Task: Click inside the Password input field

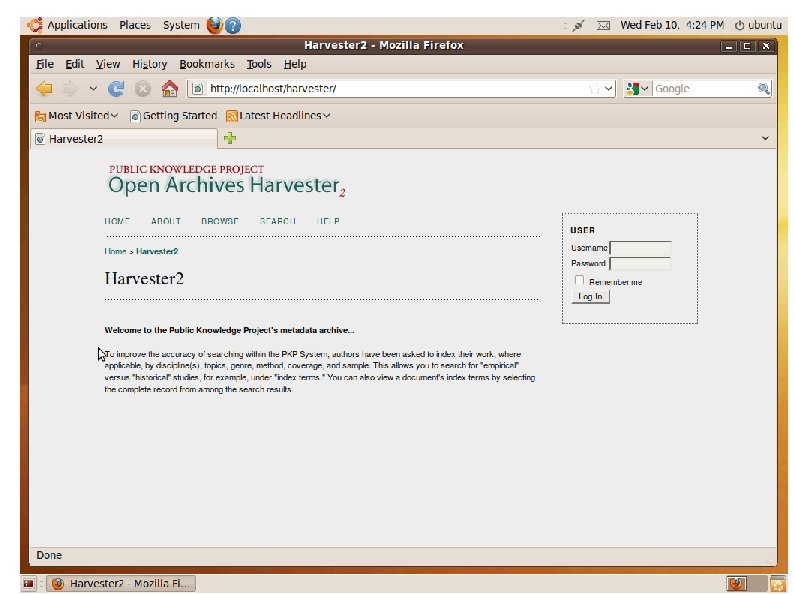Action: tap(640, 263)
